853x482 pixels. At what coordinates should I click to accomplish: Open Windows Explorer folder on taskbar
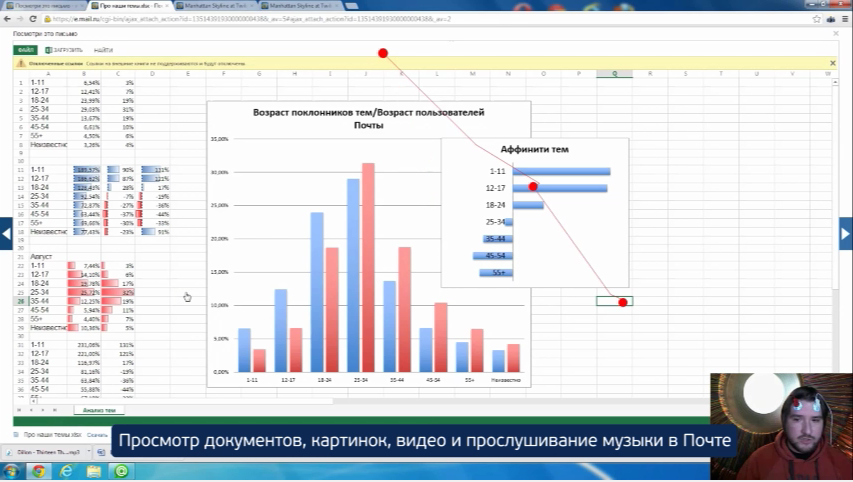click(94, 471)
